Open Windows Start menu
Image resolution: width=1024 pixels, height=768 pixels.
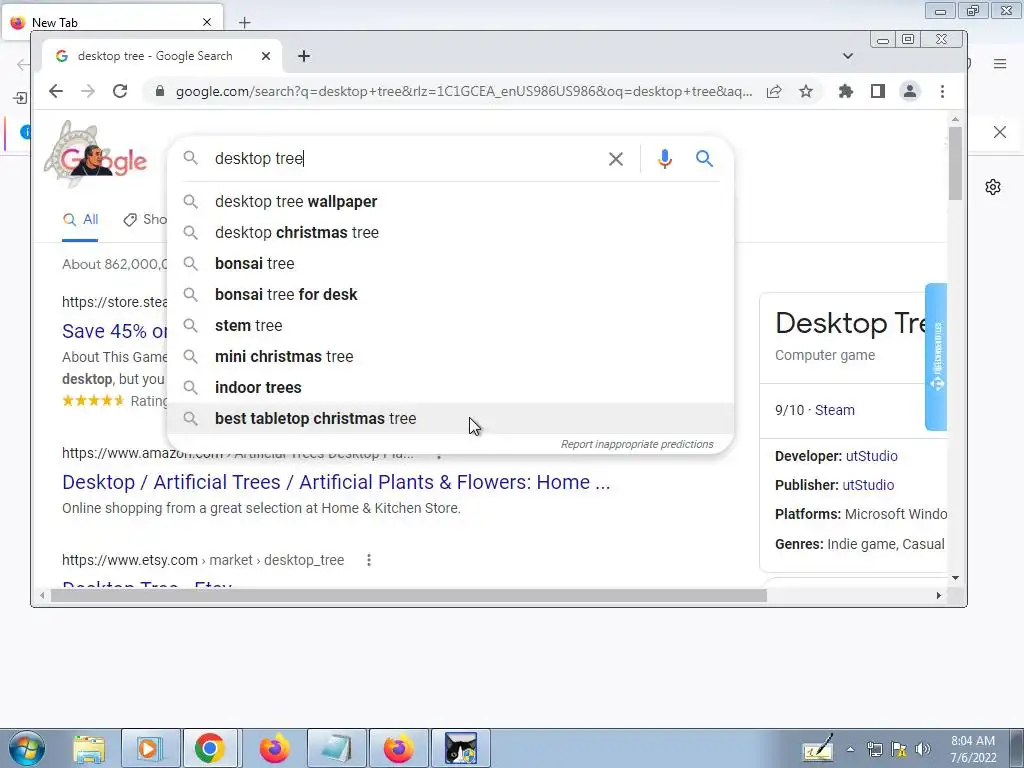(27, 748)
